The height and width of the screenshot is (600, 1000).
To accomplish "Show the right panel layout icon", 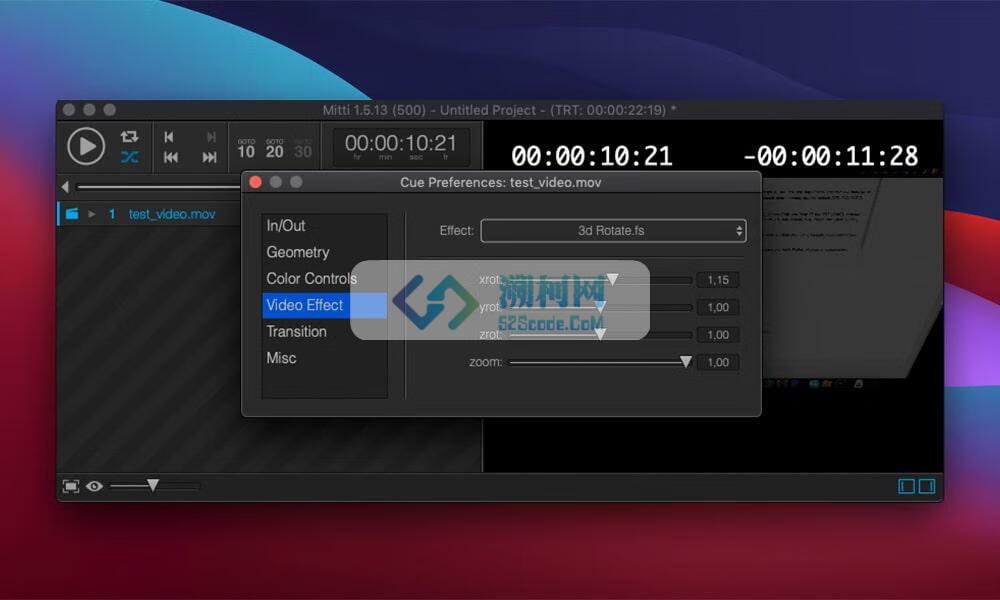I will pyautogui.click(x=927, y=487).
